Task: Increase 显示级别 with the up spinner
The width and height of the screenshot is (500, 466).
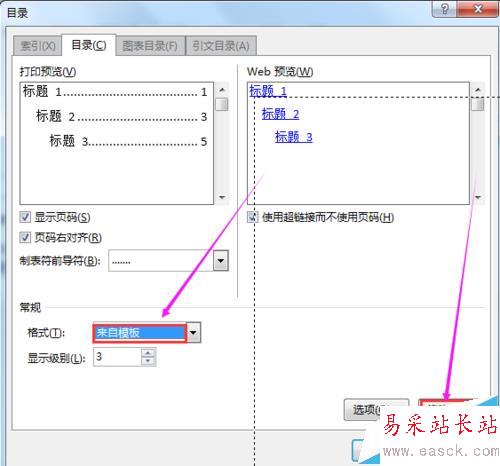Action: [148, 353]
